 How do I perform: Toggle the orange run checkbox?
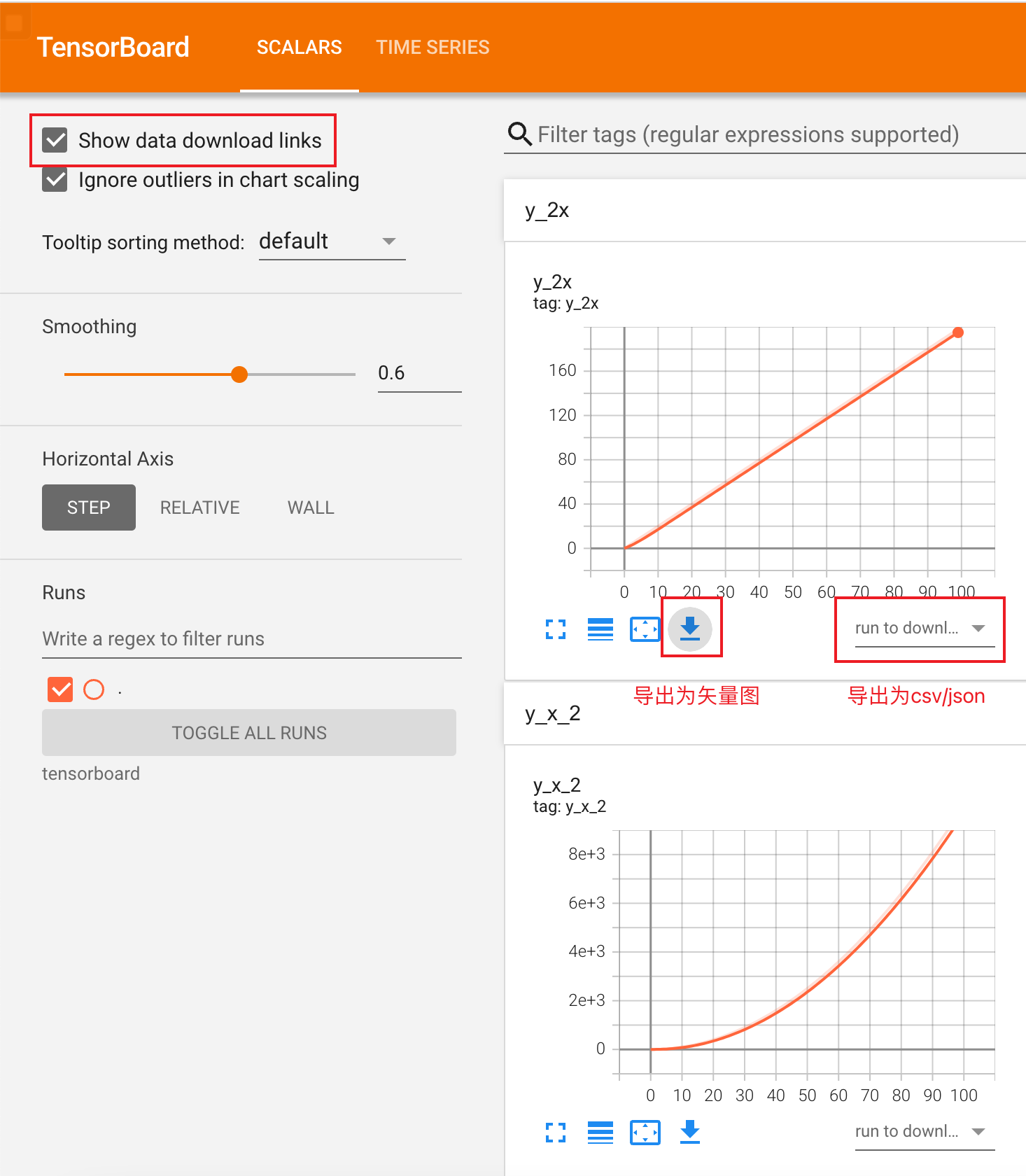(x=60, y=689)
